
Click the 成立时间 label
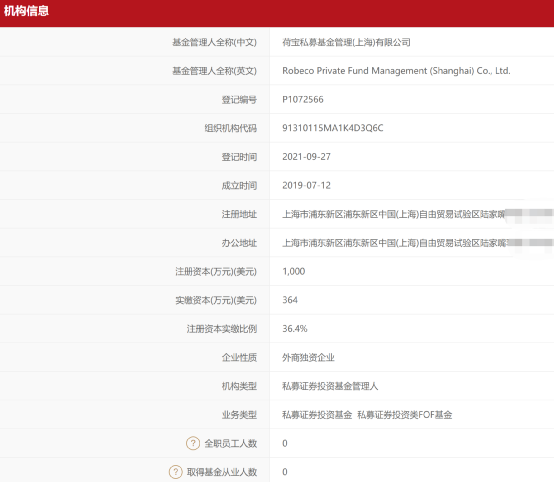click(x=239, y=186)
